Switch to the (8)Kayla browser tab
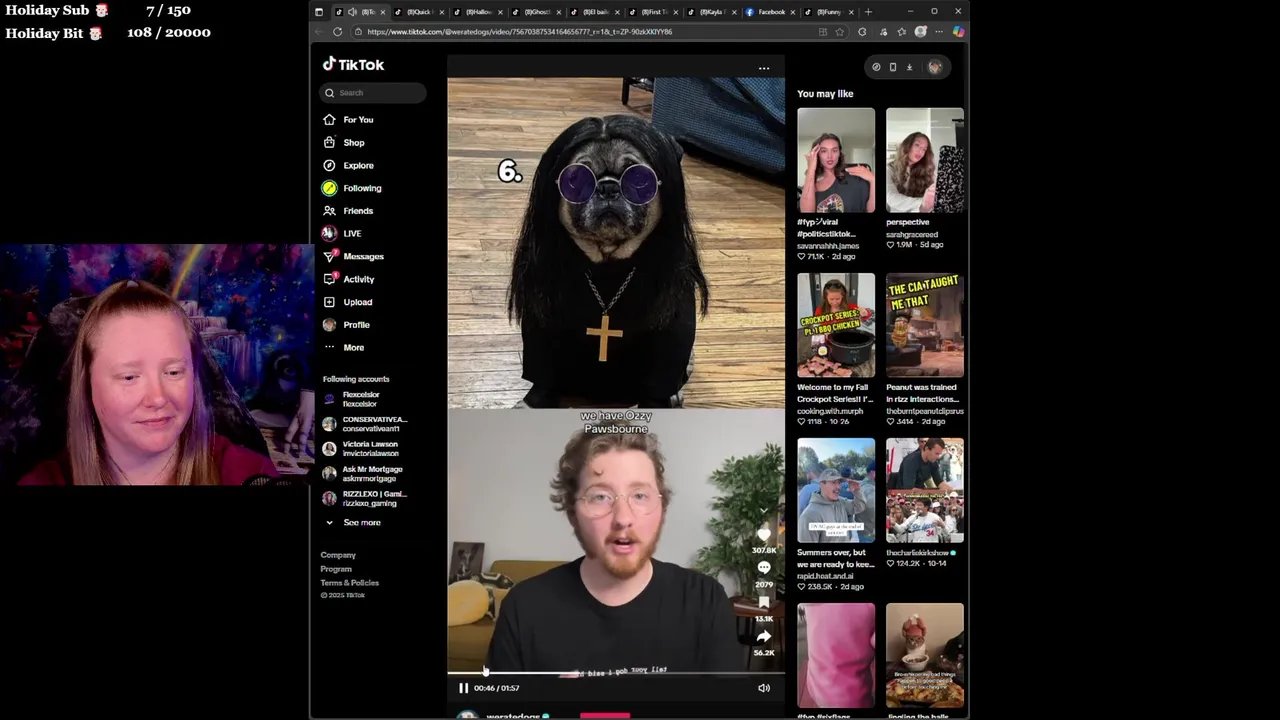This screenshot has height=720, width=1280. [711, 12]
